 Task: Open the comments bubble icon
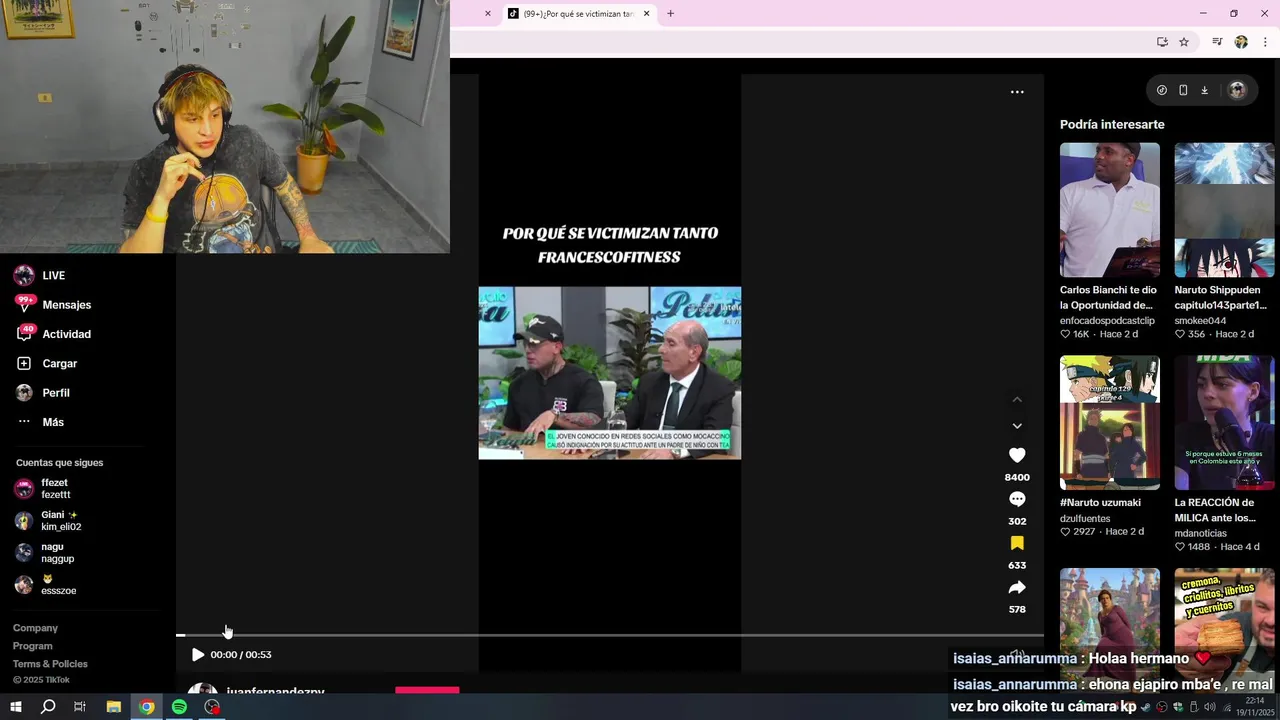tap(1017, 499)
